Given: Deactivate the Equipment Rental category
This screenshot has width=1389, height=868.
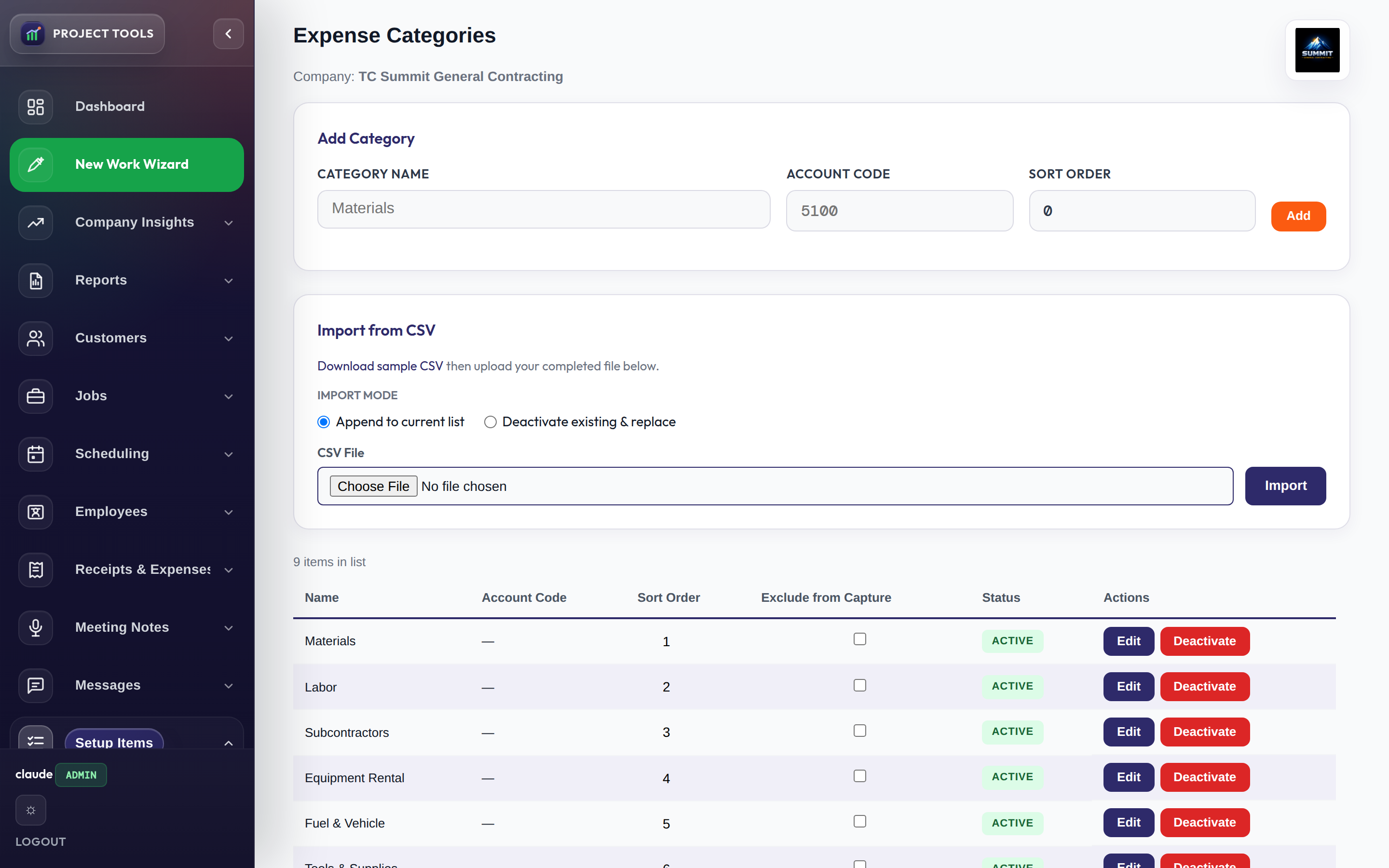Looking at the screenshot, I should [x=1204, y=777].
